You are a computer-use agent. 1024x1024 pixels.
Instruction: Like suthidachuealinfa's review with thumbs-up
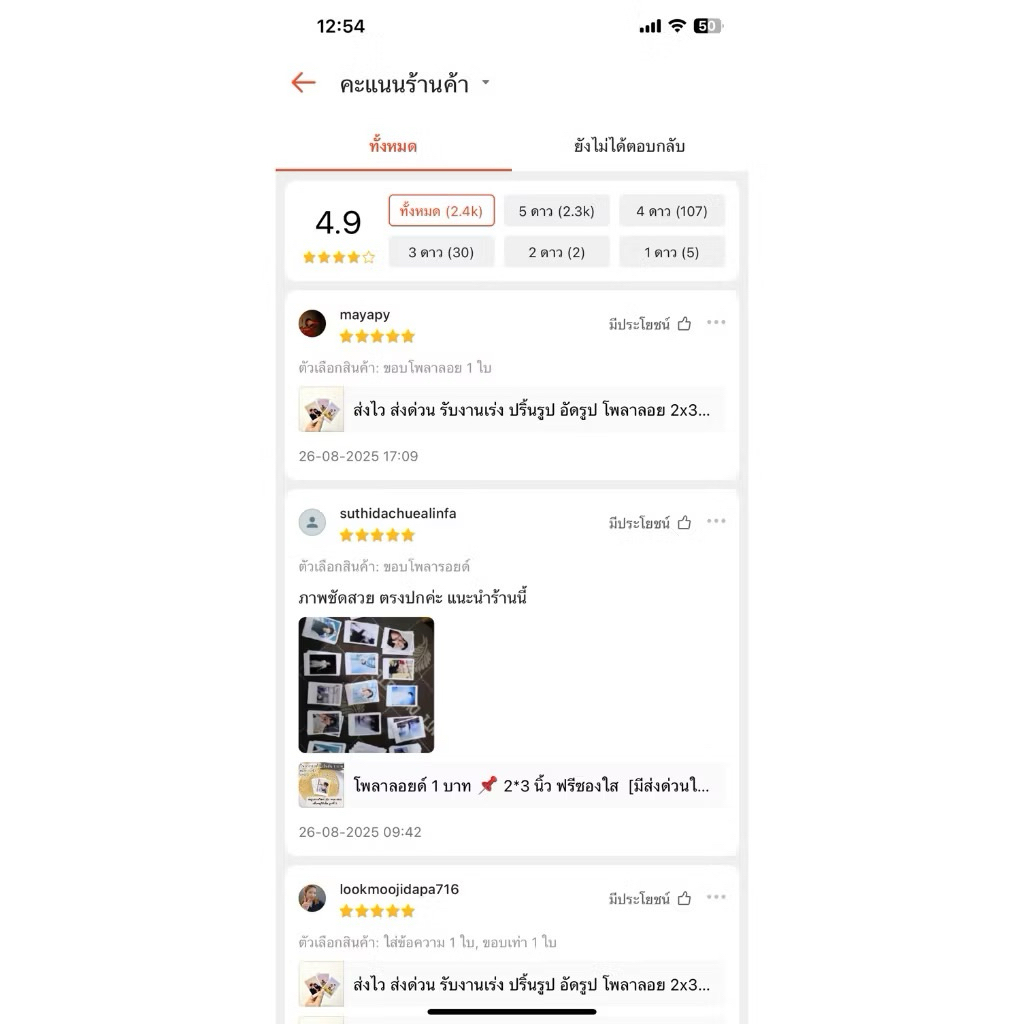tap(684, 522)
